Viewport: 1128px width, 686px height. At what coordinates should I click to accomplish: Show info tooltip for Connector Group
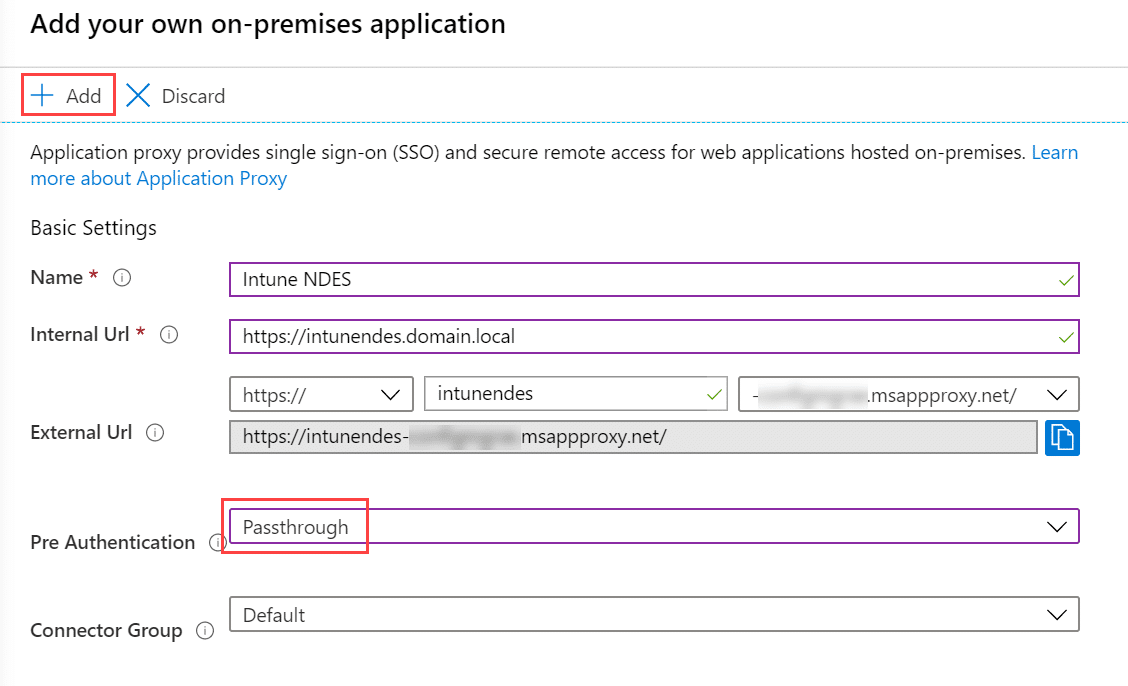pos(205,631)
